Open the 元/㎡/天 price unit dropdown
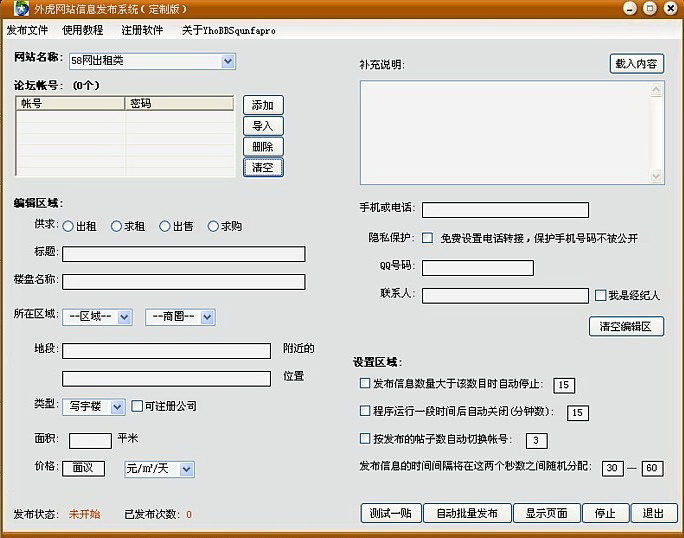 tap(187, 469)
